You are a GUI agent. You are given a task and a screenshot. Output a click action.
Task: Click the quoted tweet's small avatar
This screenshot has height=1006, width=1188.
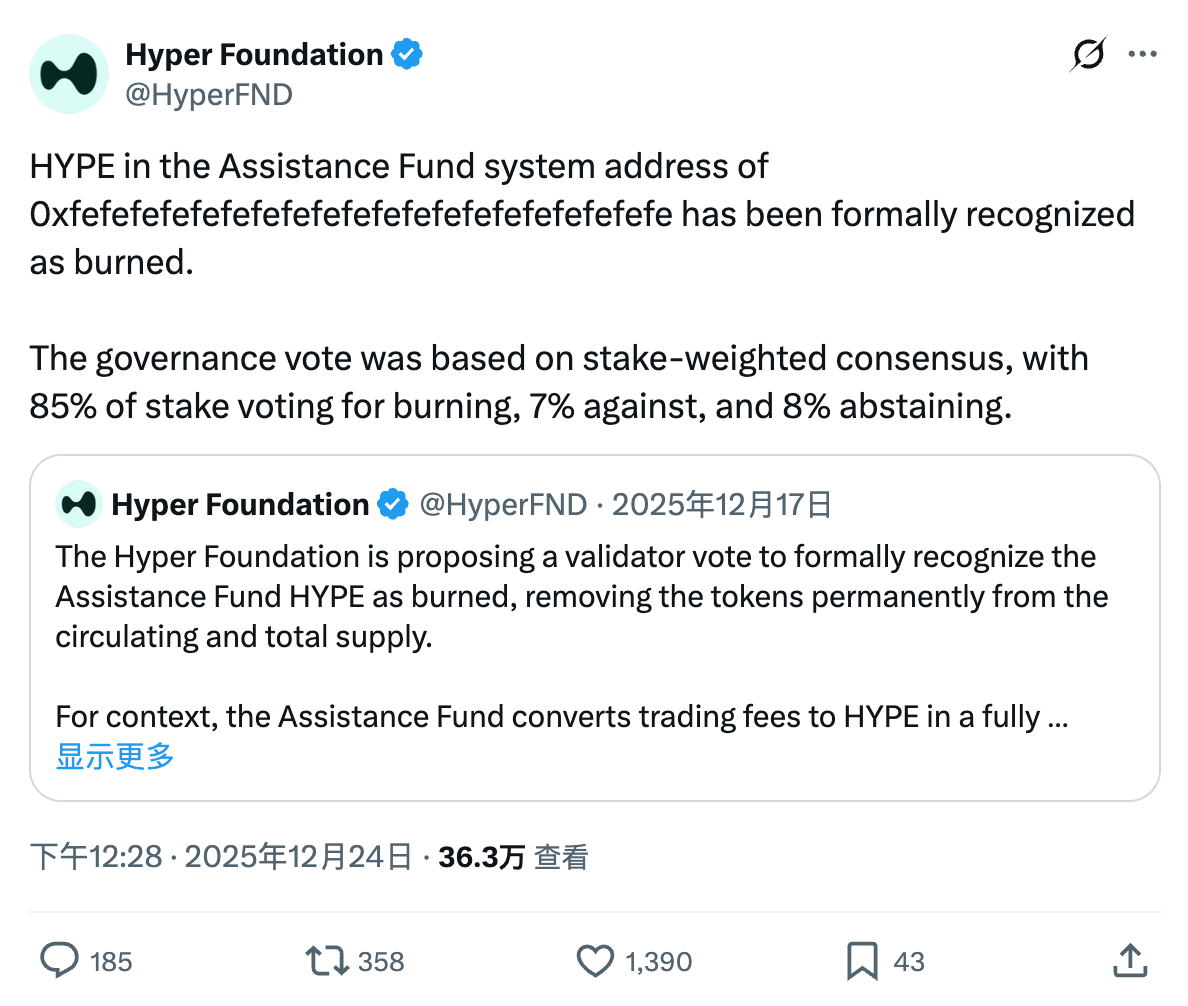coord(79,505)
